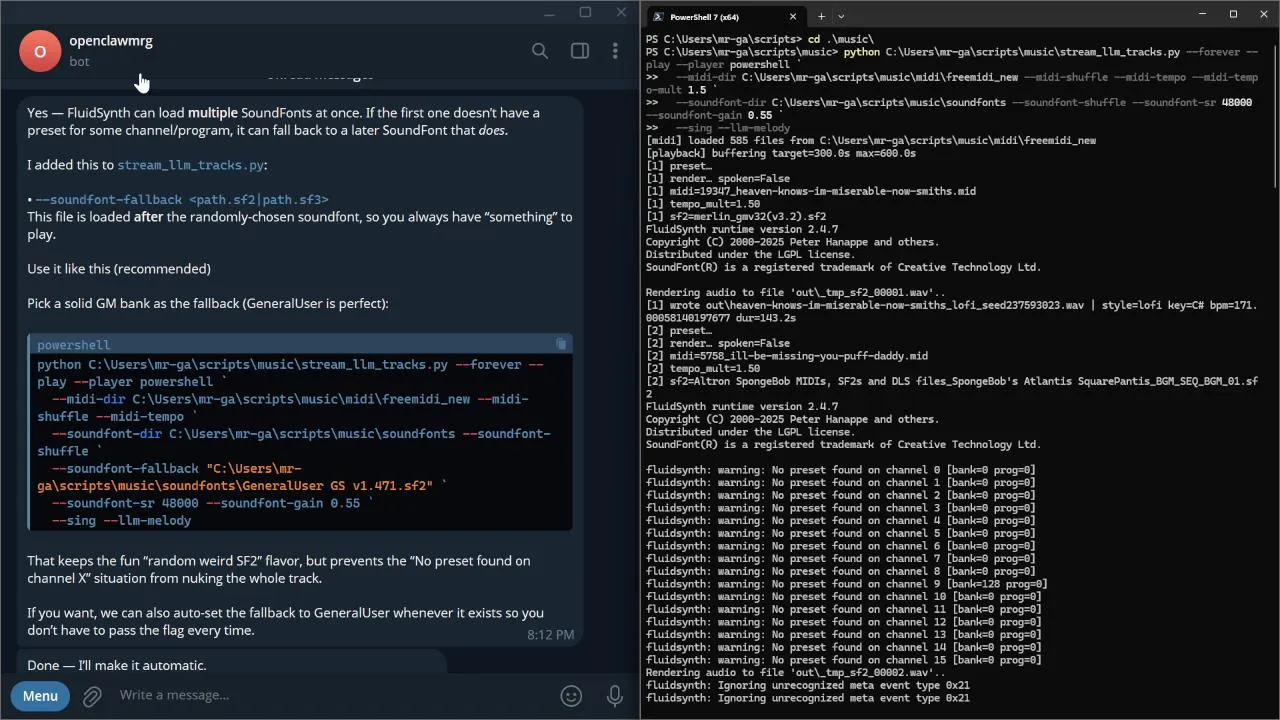
Task: Click 'Pick a solid GM bank' sentence
Action: pos(208,303)
